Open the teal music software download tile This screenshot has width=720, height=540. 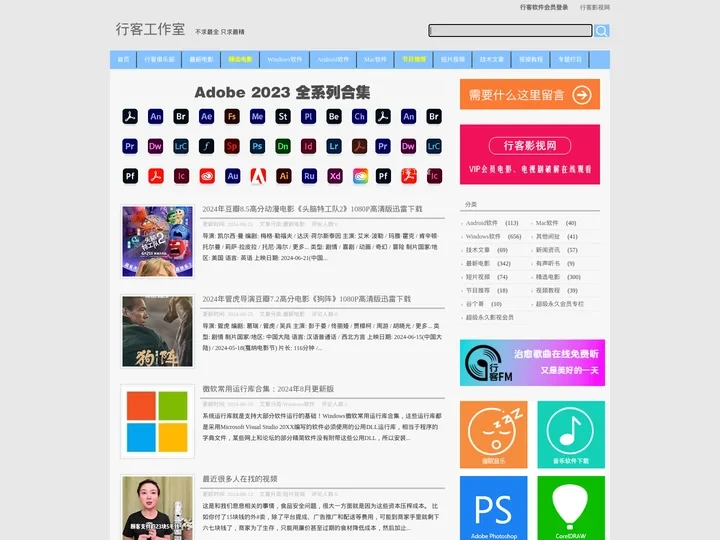click(x=571, y=434)
